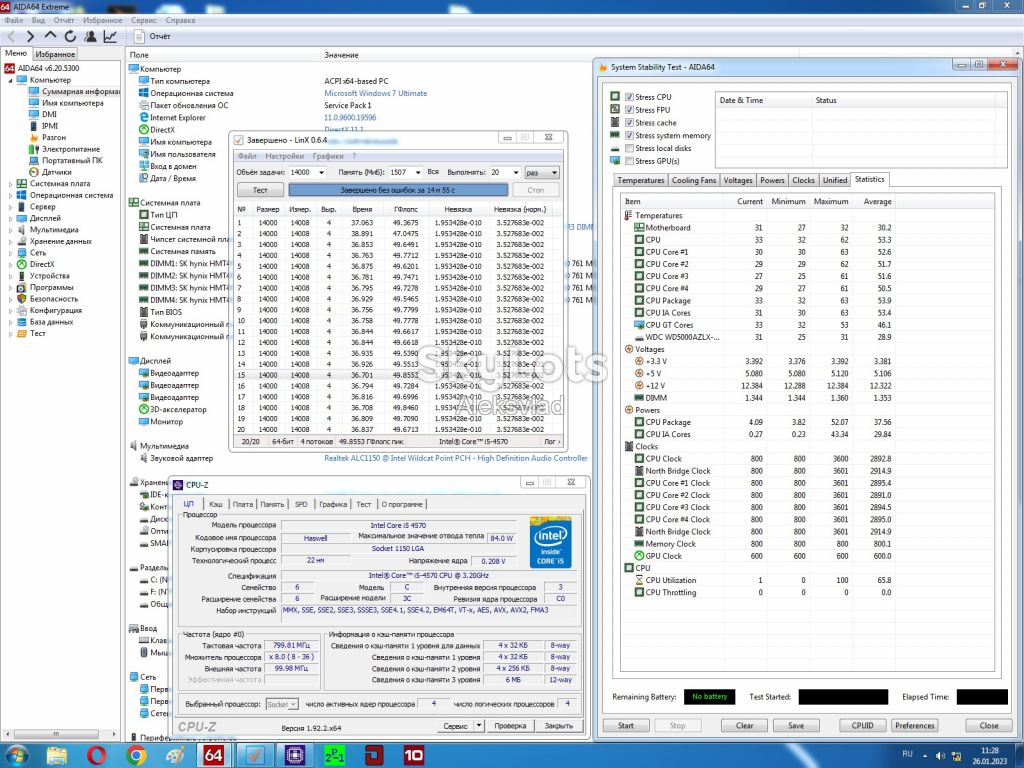Image resolution: width=1024 pixels, height=768 pixels.
Task: Click the Проверка button in CPU-Z
Action: [x=510, y=726]
